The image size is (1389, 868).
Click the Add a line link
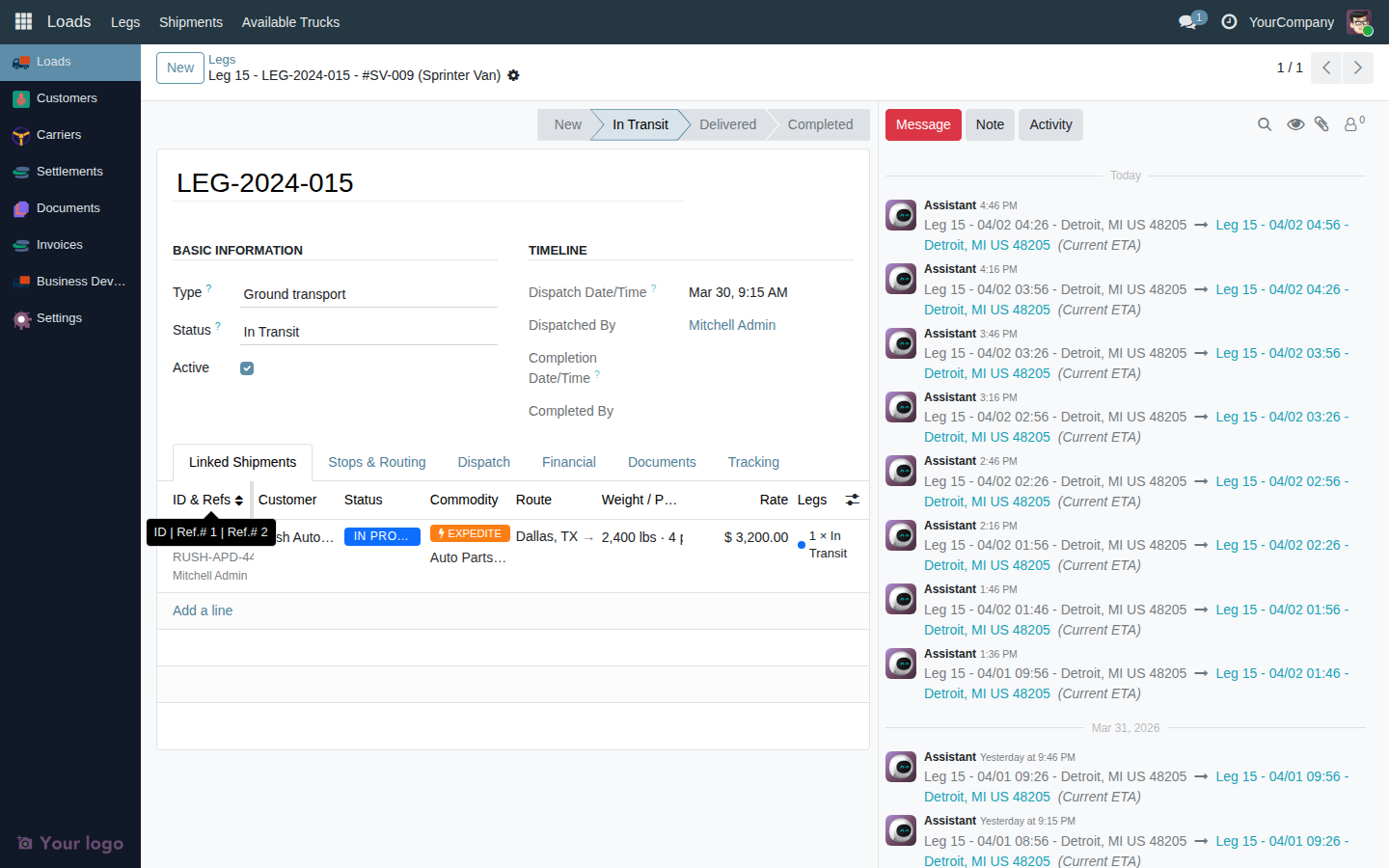[203, 610]
